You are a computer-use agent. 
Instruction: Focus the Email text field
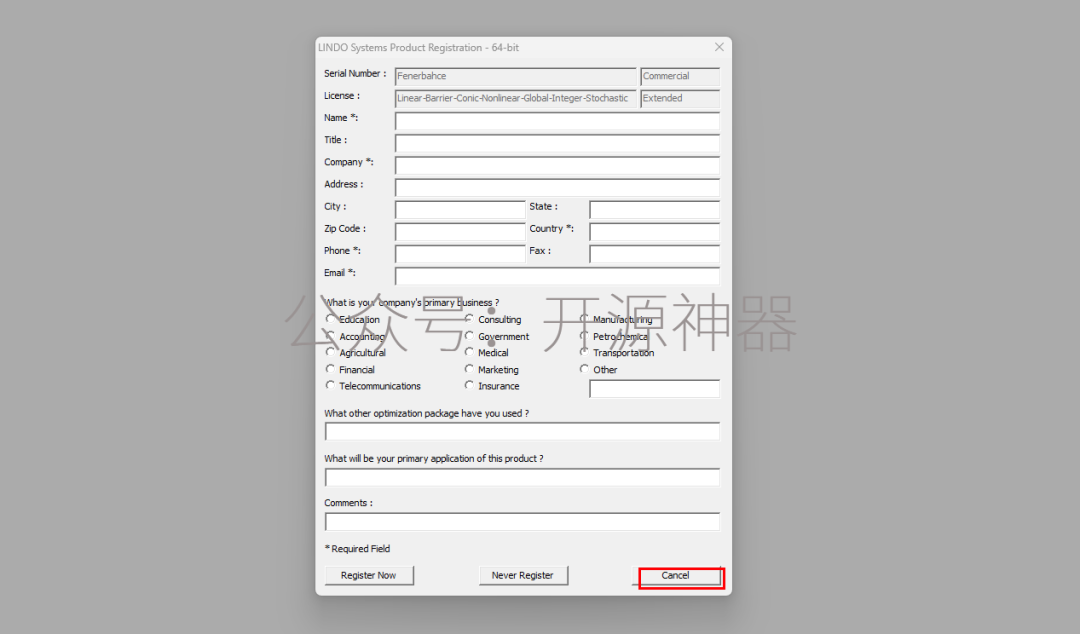click(557, 276)
